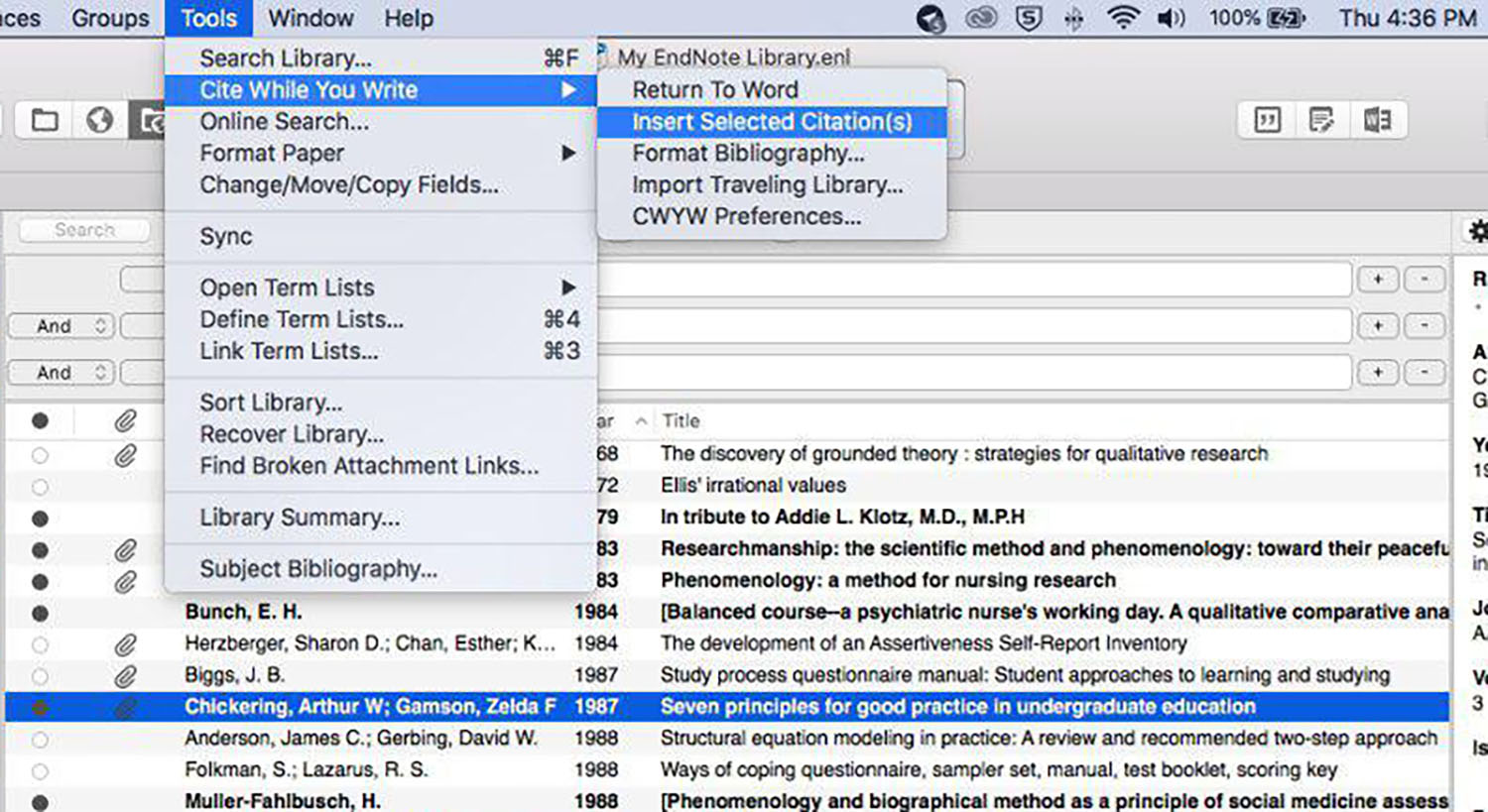This screenshot has height=812, width=1488.
Task: Click the Search button field at left
Action: 84,230
